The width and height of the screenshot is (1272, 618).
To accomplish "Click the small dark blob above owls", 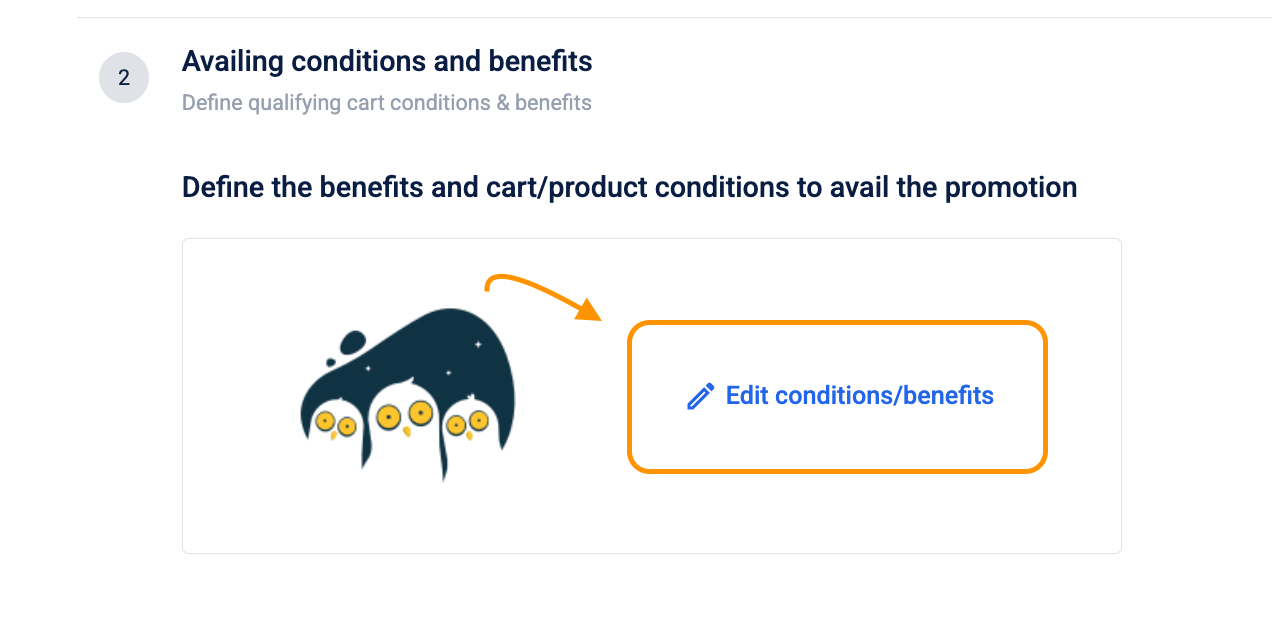I will click(x=354, y=345).
